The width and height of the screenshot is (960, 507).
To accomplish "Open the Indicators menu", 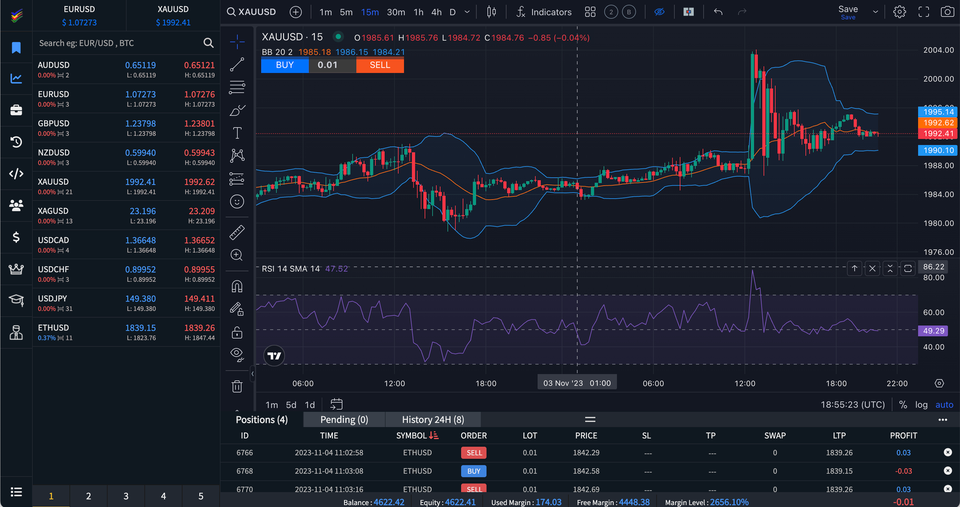I will pyautogui.click(x=543, y=12).
